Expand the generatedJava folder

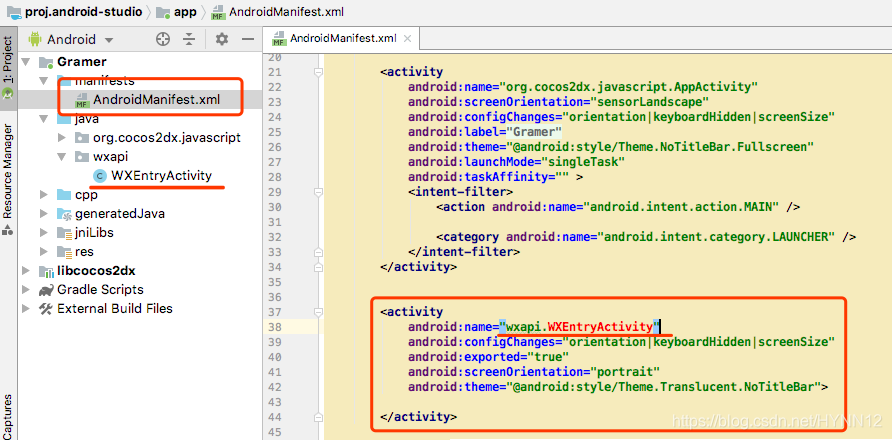[x=44, y=214]
